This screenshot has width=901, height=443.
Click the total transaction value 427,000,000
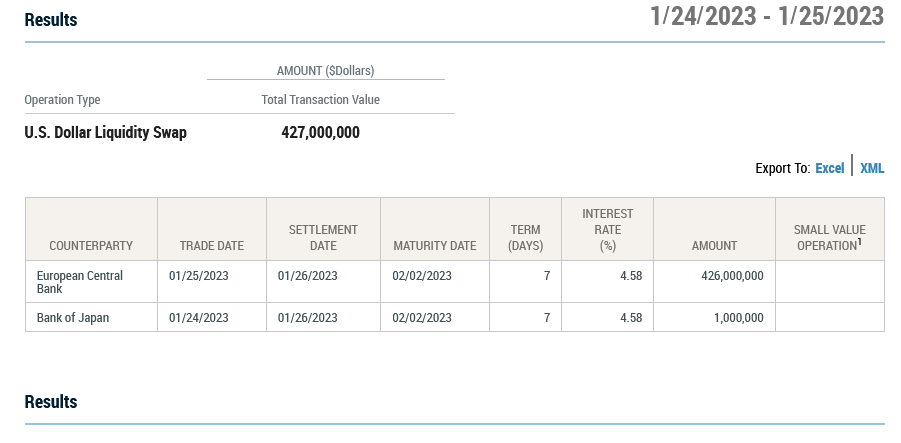click(321, 133)
